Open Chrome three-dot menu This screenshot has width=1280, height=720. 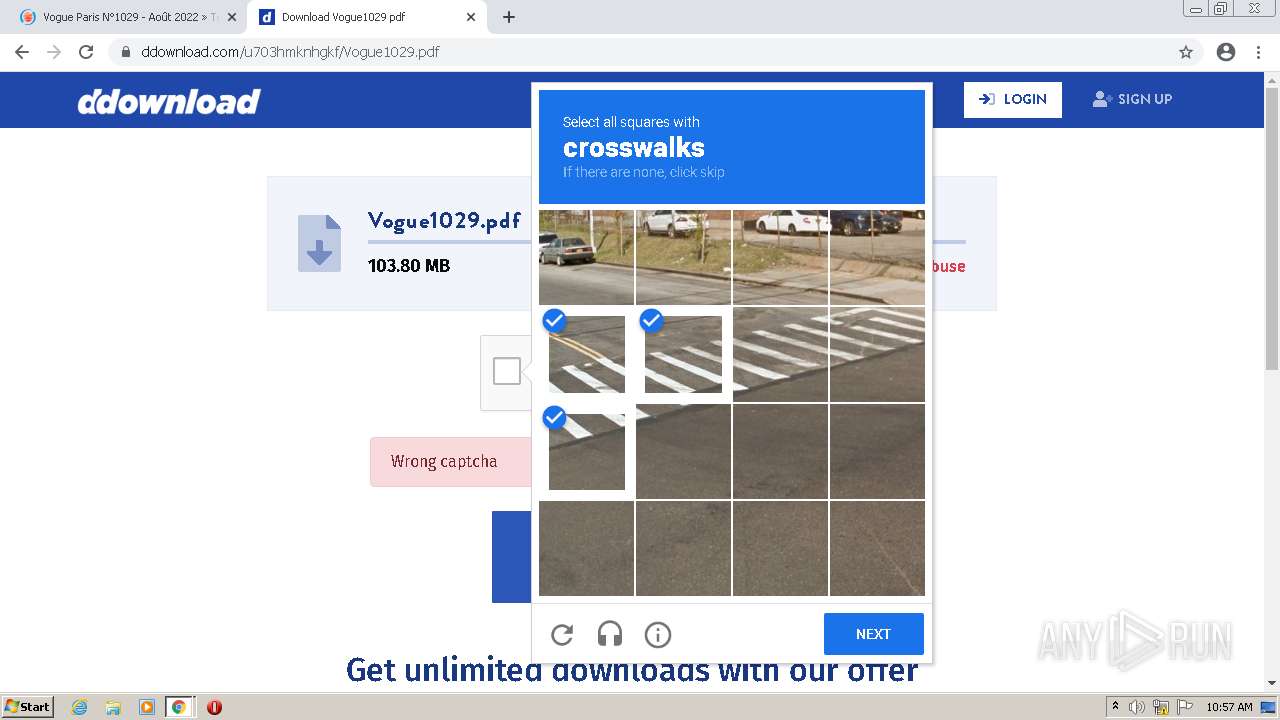click(x=1258, y=52)
